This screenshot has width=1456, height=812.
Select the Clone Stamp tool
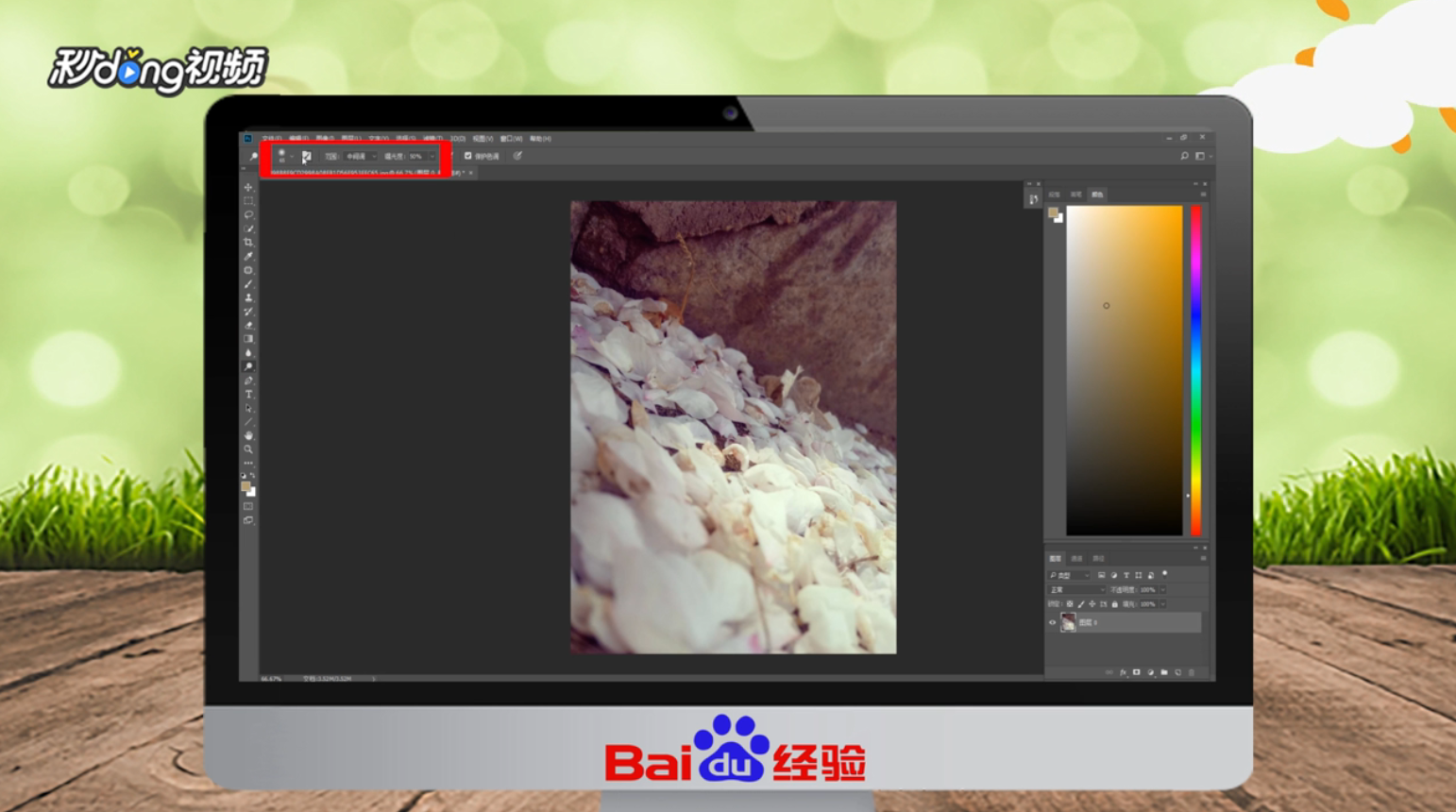click(248, 297)
